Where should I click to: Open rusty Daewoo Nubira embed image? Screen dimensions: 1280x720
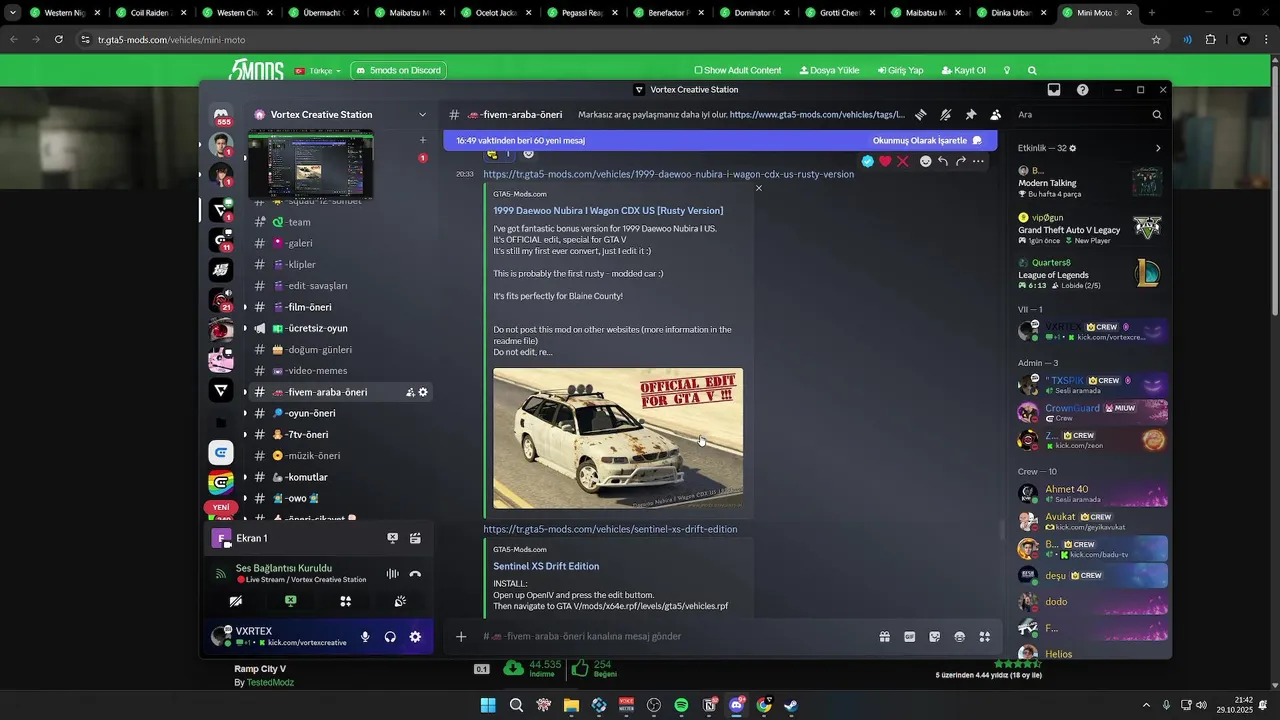pos(618,438)
